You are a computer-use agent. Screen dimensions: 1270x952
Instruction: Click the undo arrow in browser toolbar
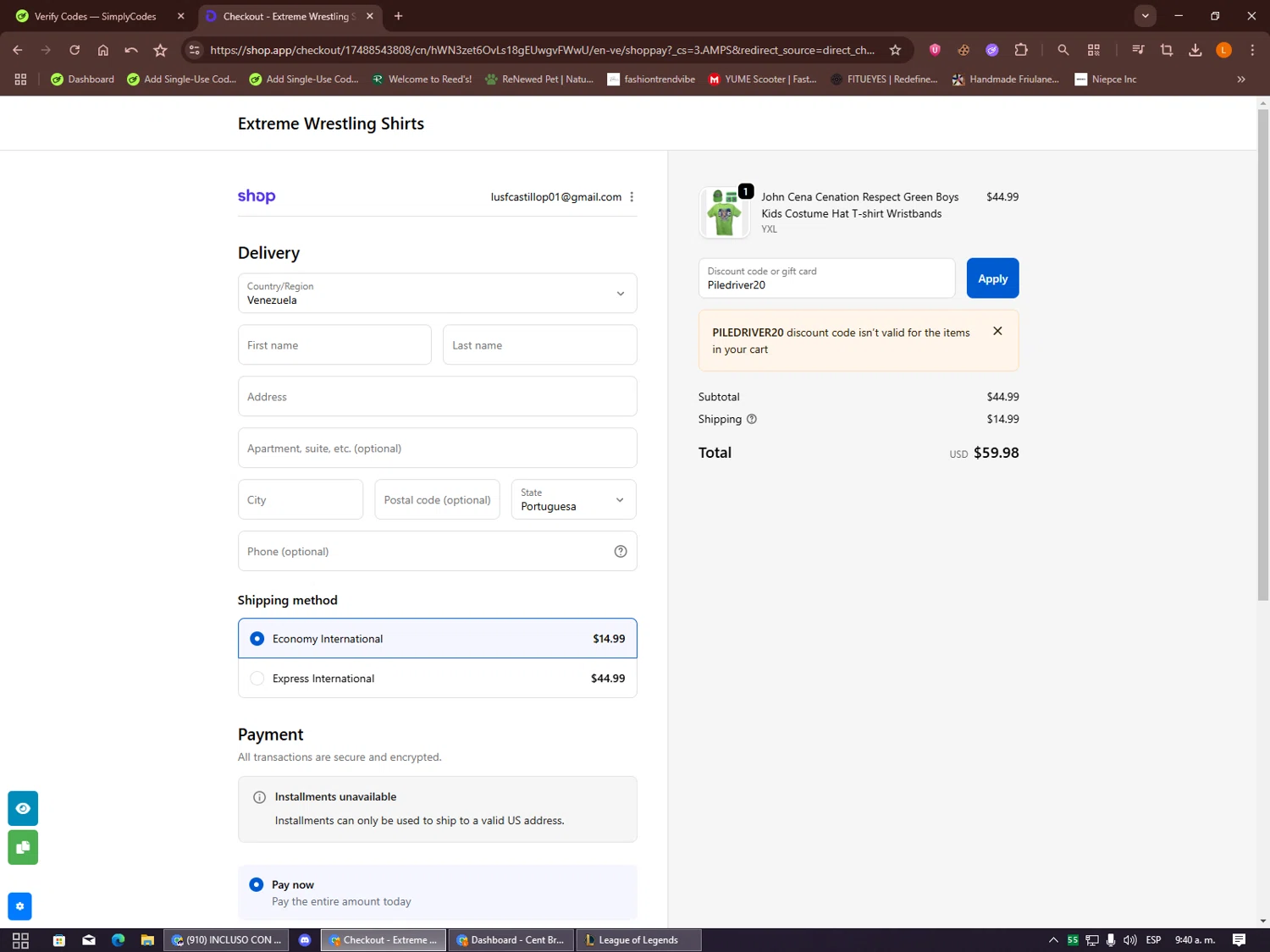pos(131,50)
